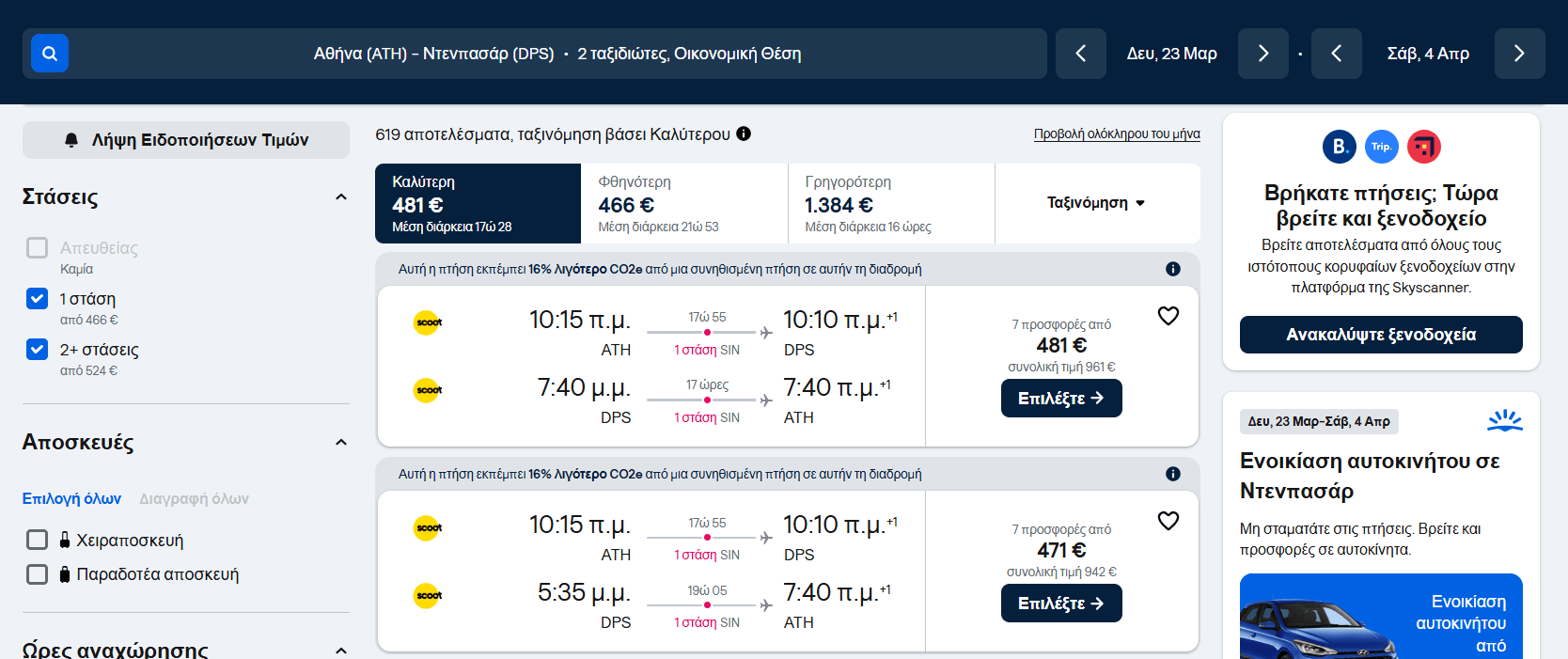Open info icon next to sorting by Καλύτερου
1568x659 pixels.
pyautogui.click(x=744, y=133)
